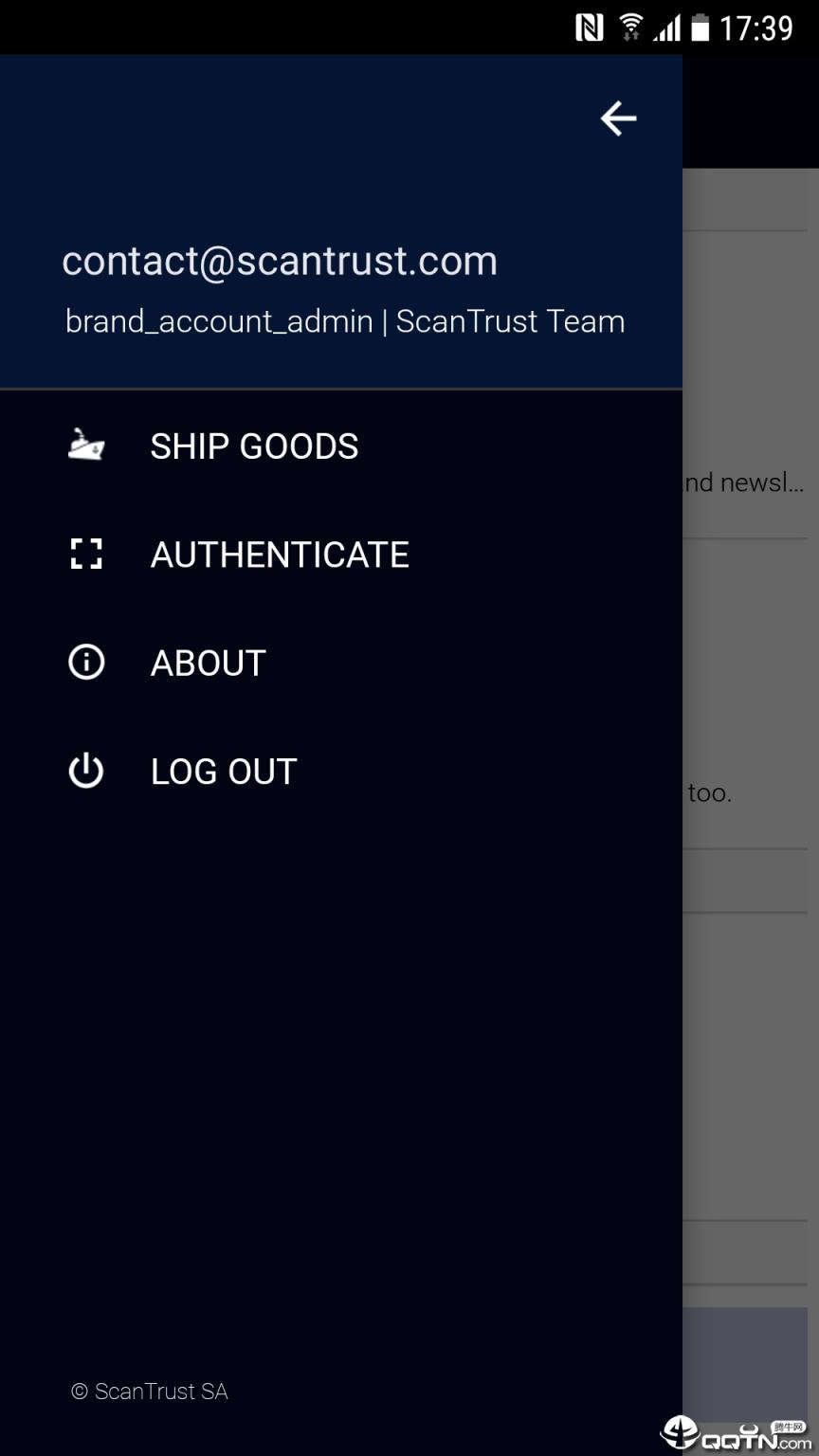Tap the NFC icon in the status bar
This screenshot has width=819, height=1456.
pyautogui.click(x=589, y=28)
